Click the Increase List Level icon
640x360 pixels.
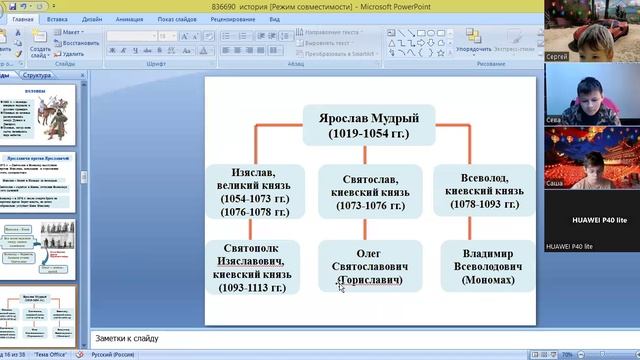coord(272,36)
